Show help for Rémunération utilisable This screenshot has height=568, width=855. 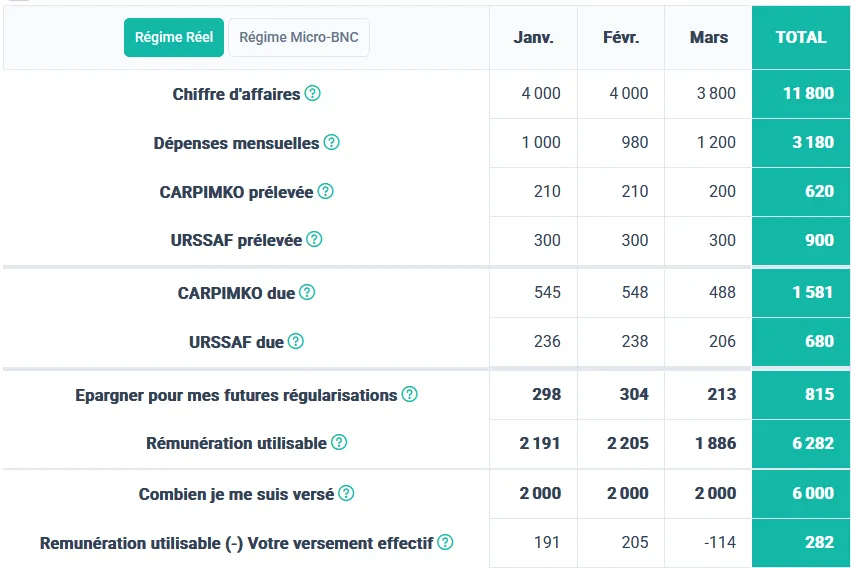[339, 443]
